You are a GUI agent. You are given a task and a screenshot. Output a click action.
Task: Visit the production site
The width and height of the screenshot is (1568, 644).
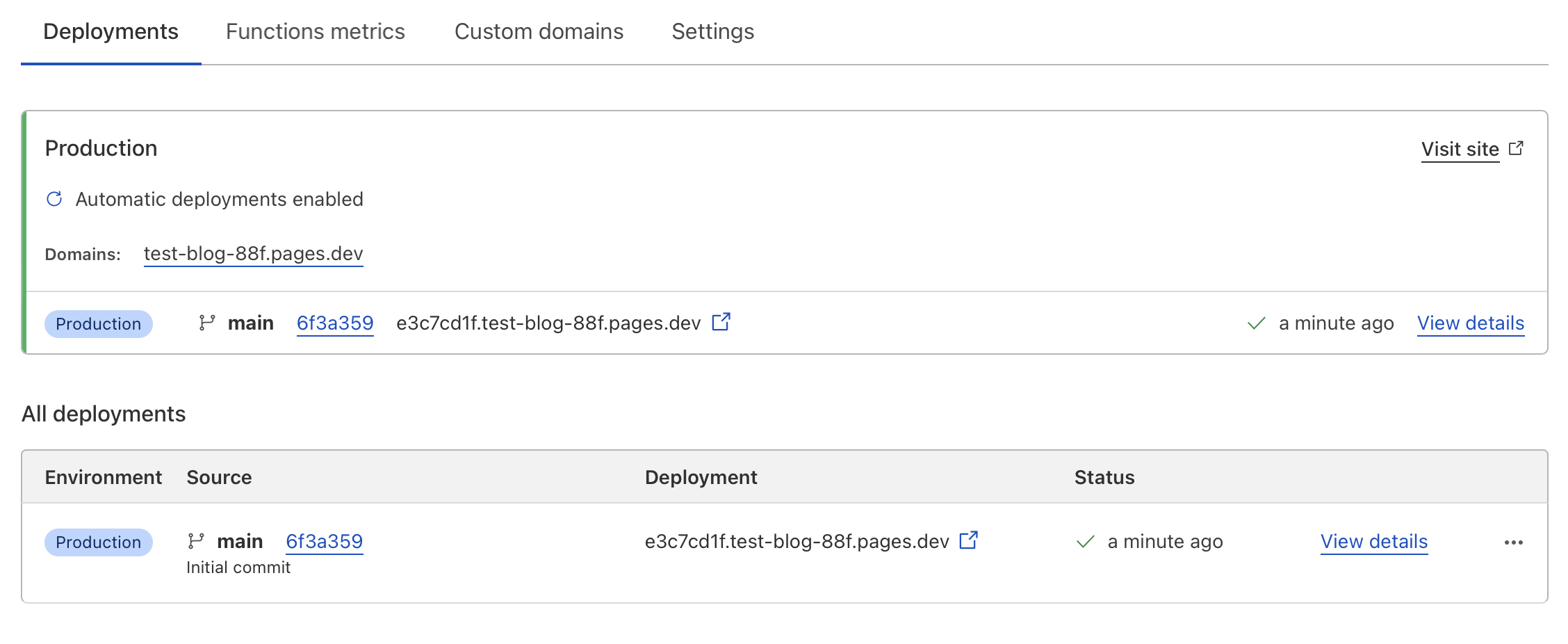click(x=1459, y=149)
